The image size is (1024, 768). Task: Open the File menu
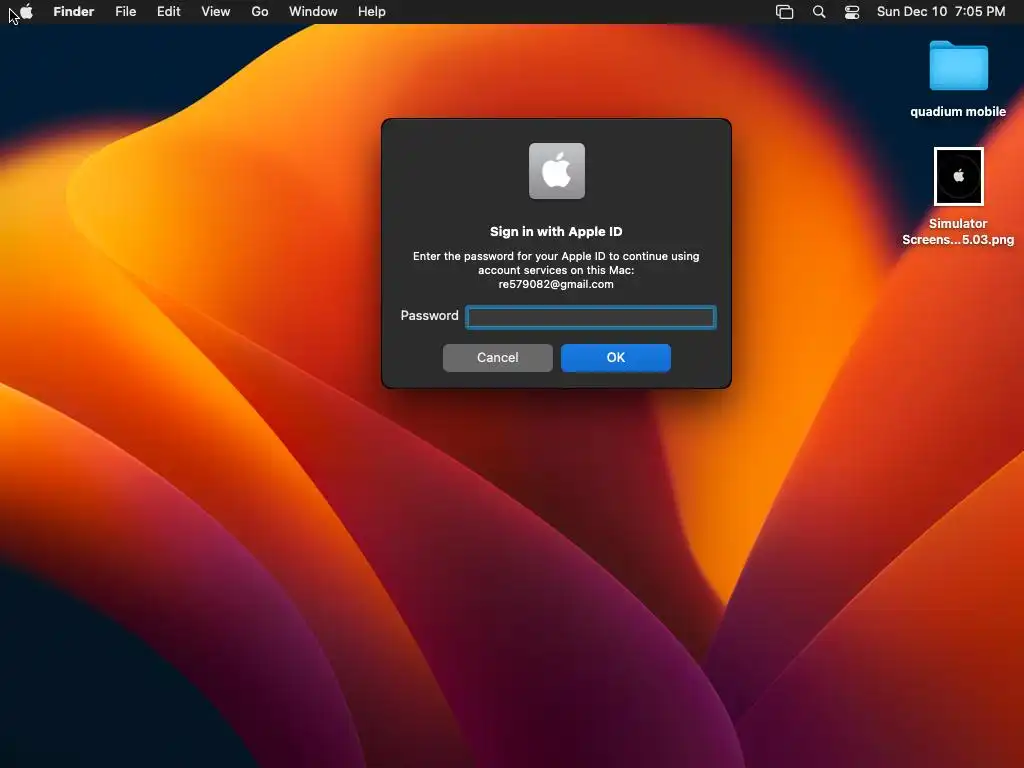click(x=125, y=12)
